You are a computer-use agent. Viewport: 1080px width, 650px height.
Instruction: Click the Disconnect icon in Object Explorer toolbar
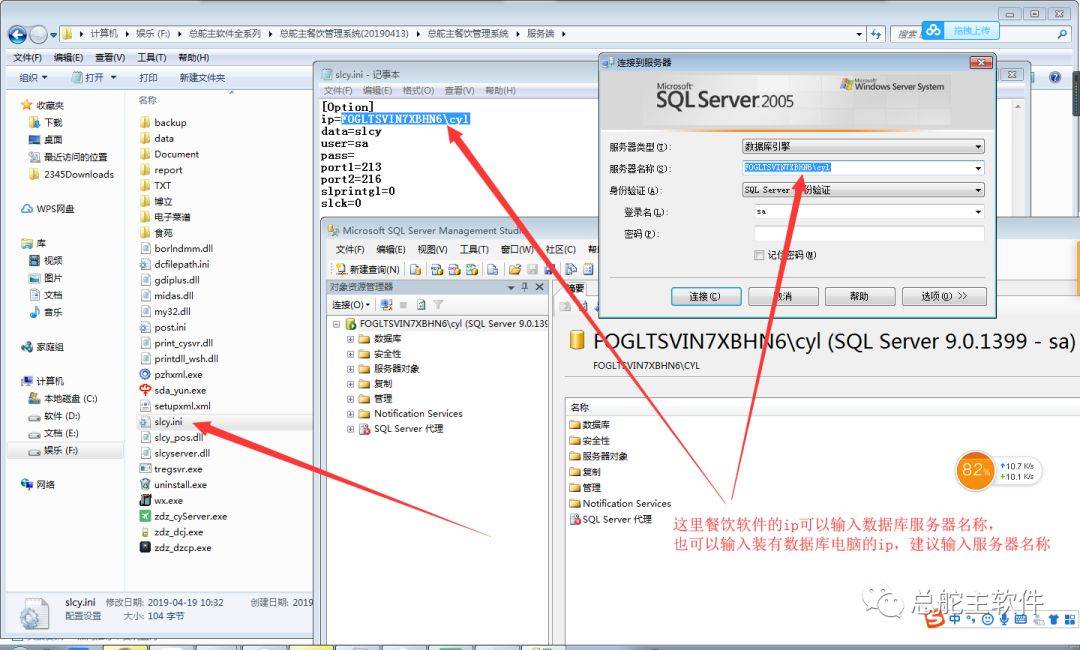(386, 304)
